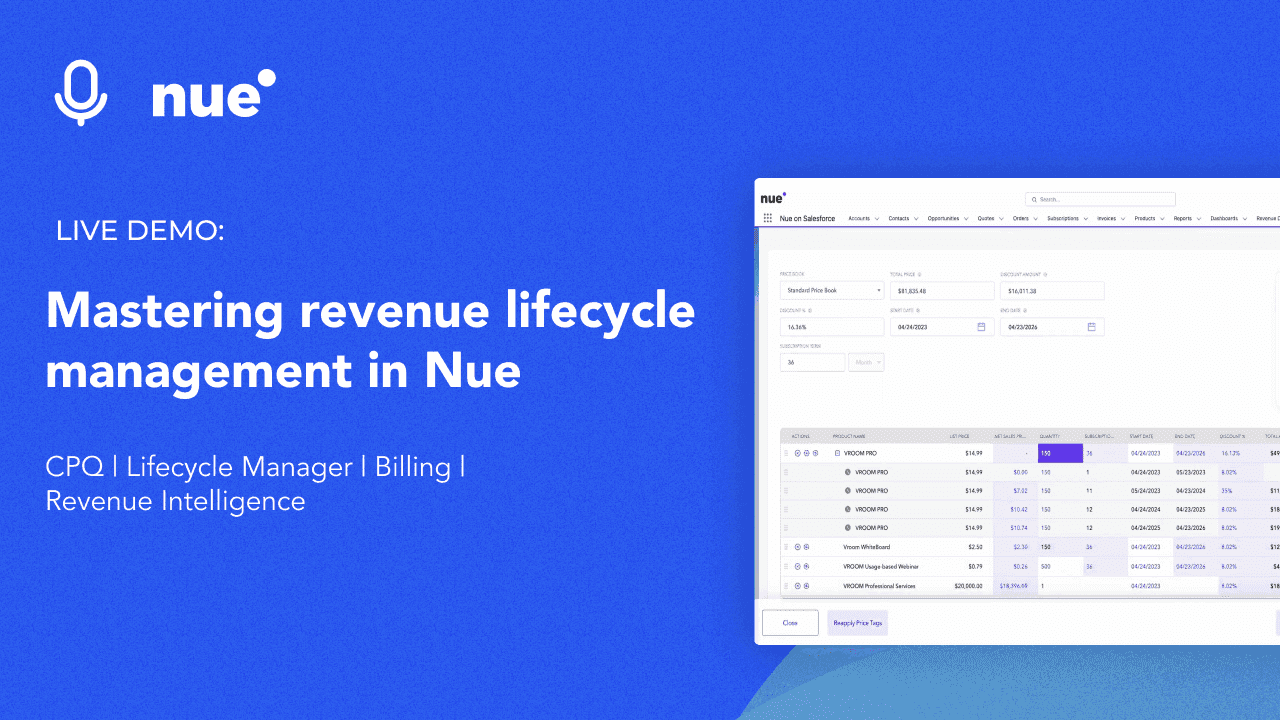Click the Quantity column header

pos(1049,436)
